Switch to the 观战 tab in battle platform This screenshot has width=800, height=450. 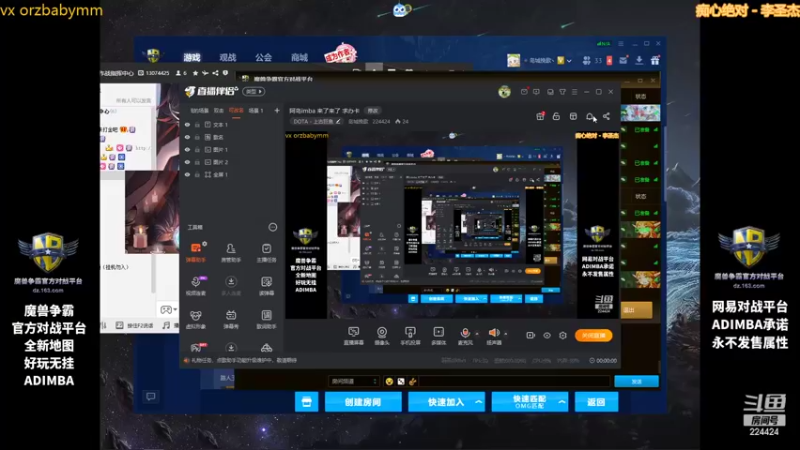pos(228,57)
